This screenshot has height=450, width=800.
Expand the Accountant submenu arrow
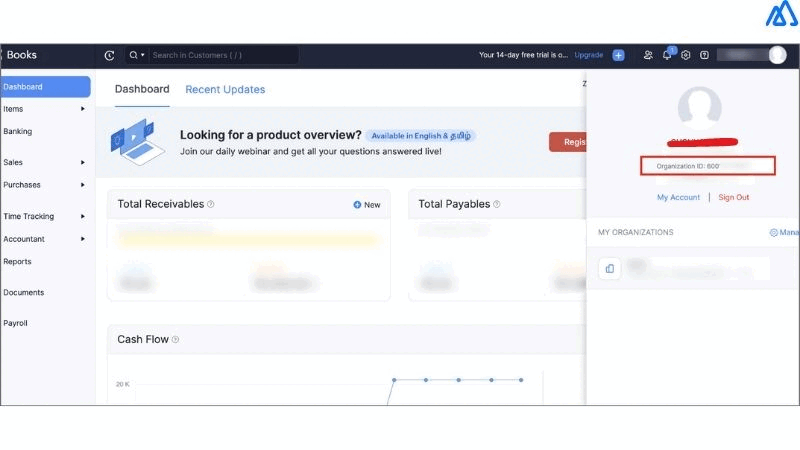(83, 239)
